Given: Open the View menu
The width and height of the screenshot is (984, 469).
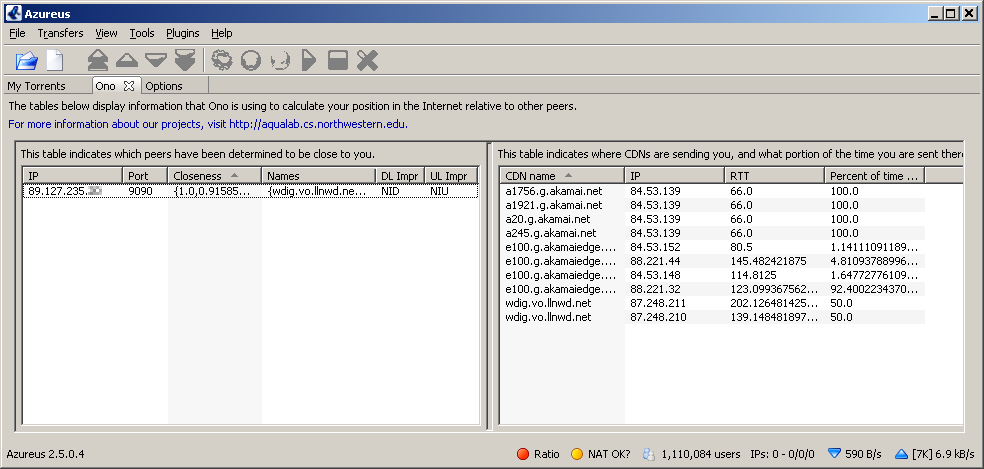Looking at the screenshot, I should (x=106, y=33).
